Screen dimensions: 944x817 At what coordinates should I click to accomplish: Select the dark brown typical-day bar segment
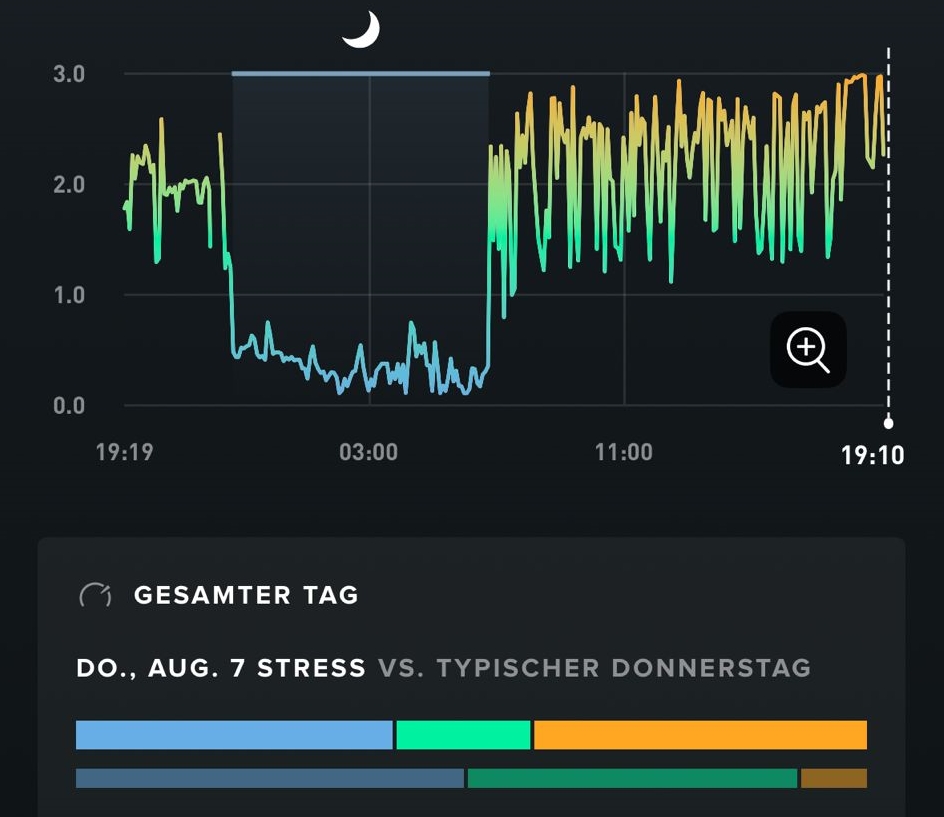(x=833, y=778)
